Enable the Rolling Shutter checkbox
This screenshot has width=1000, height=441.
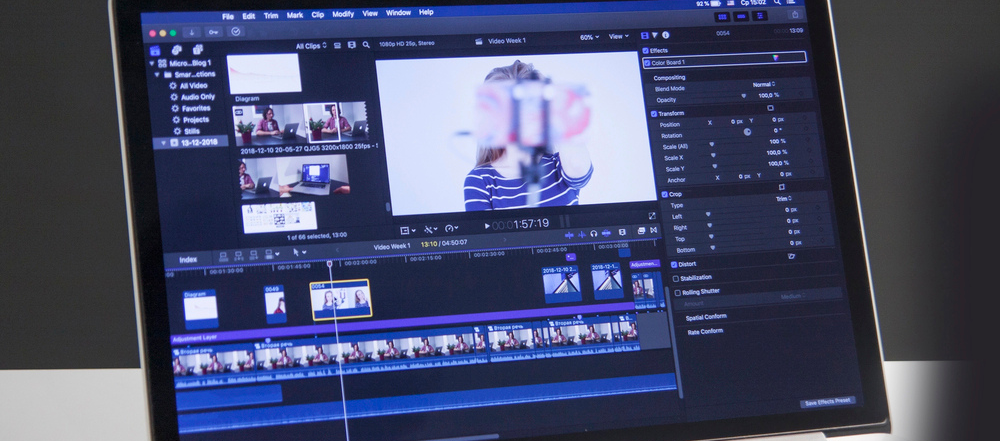(x=678, y=292)
